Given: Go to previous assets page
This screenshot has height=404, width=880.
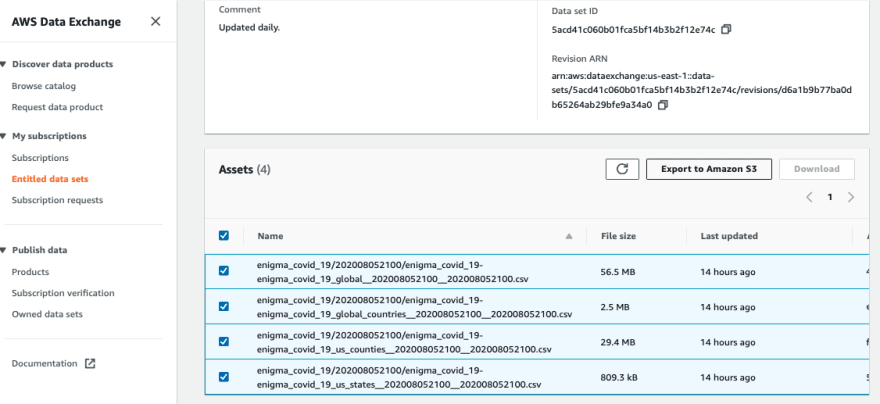Looking at the screenshot, I should [809, 197].
